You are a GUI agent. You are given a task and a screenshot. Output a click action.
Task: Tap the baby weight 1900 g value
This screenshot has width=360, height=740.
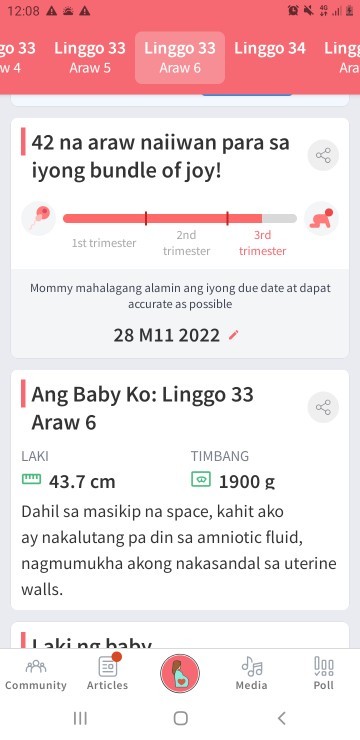click(x=247, y=481)
